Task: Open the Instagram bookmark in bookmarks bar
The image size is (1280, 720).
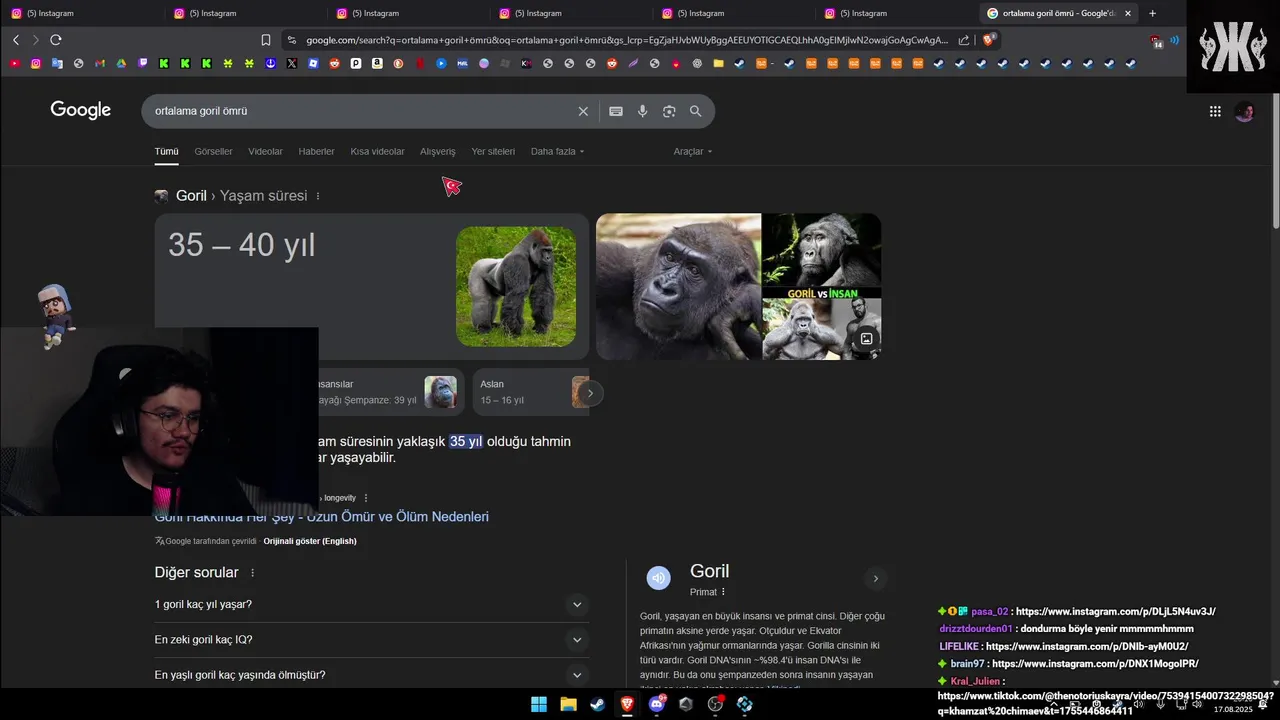Action: point(36,63)
